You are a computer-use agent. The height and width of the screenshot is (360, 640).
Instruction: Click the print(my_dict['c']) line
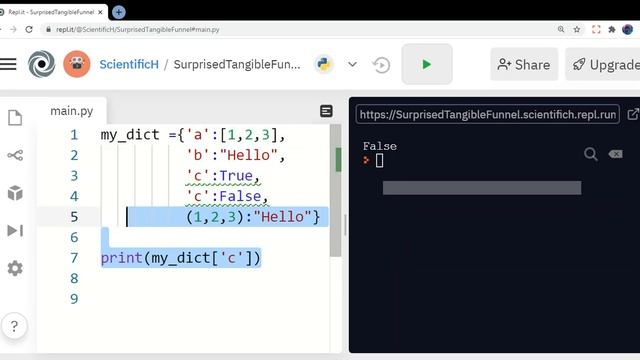coord(180,258)
